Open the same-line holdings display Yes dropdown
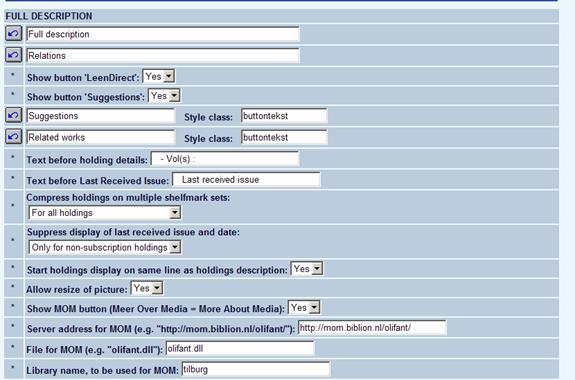Image resolution: width=575 pixels, height=380 pixels. tap(307, 269)
